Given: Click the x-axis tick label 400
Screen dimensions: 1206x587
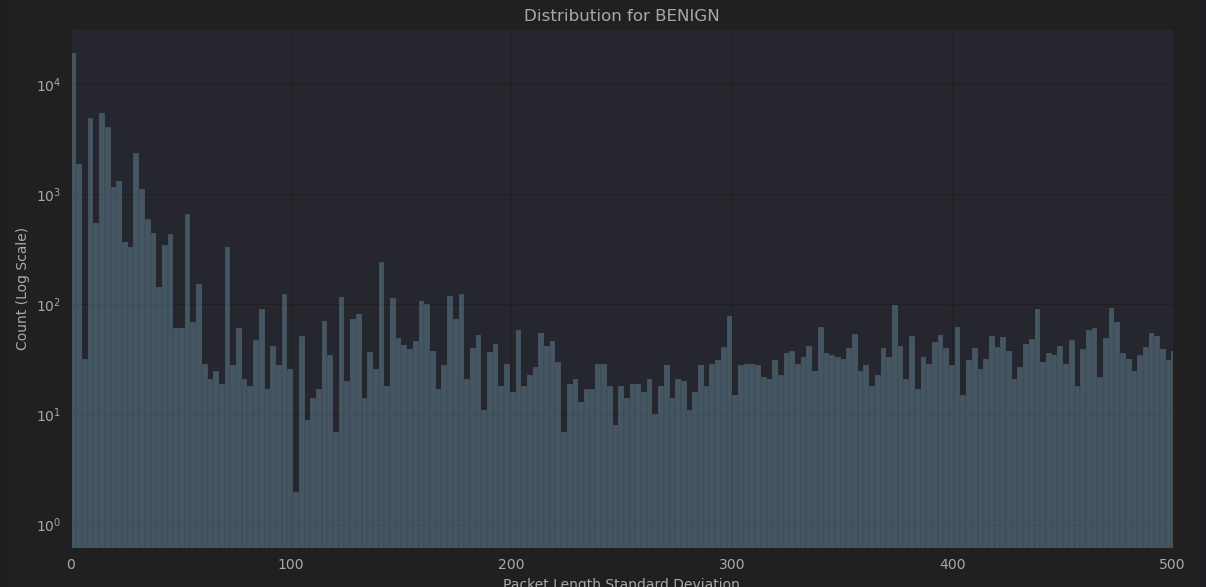Looking at the screenshot, I should tap(952, 564).
